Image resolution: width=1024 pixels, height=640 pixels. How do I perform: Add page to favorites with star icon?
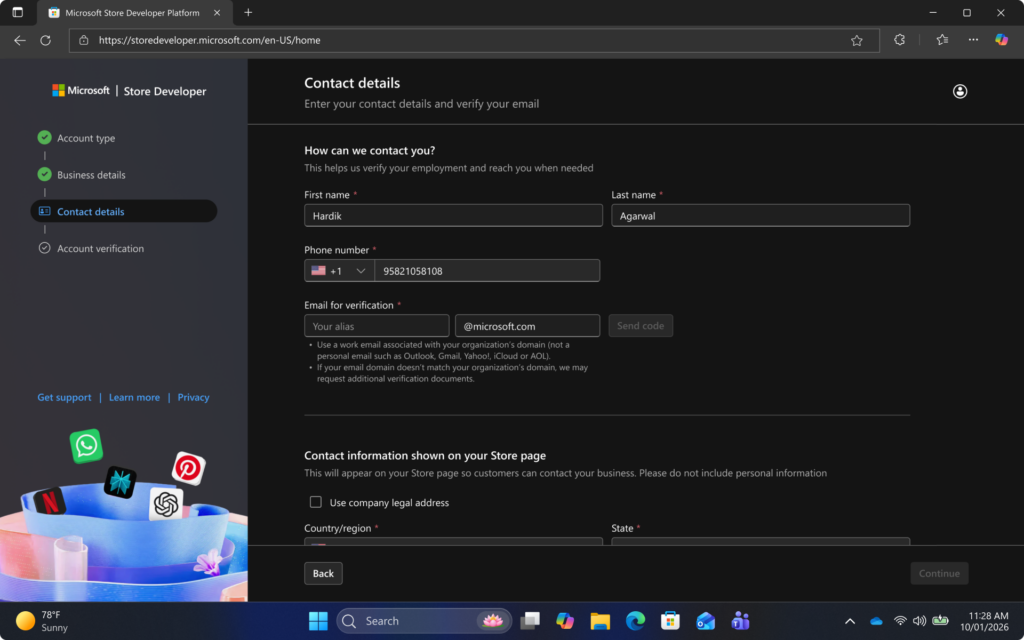click(857, 40)
